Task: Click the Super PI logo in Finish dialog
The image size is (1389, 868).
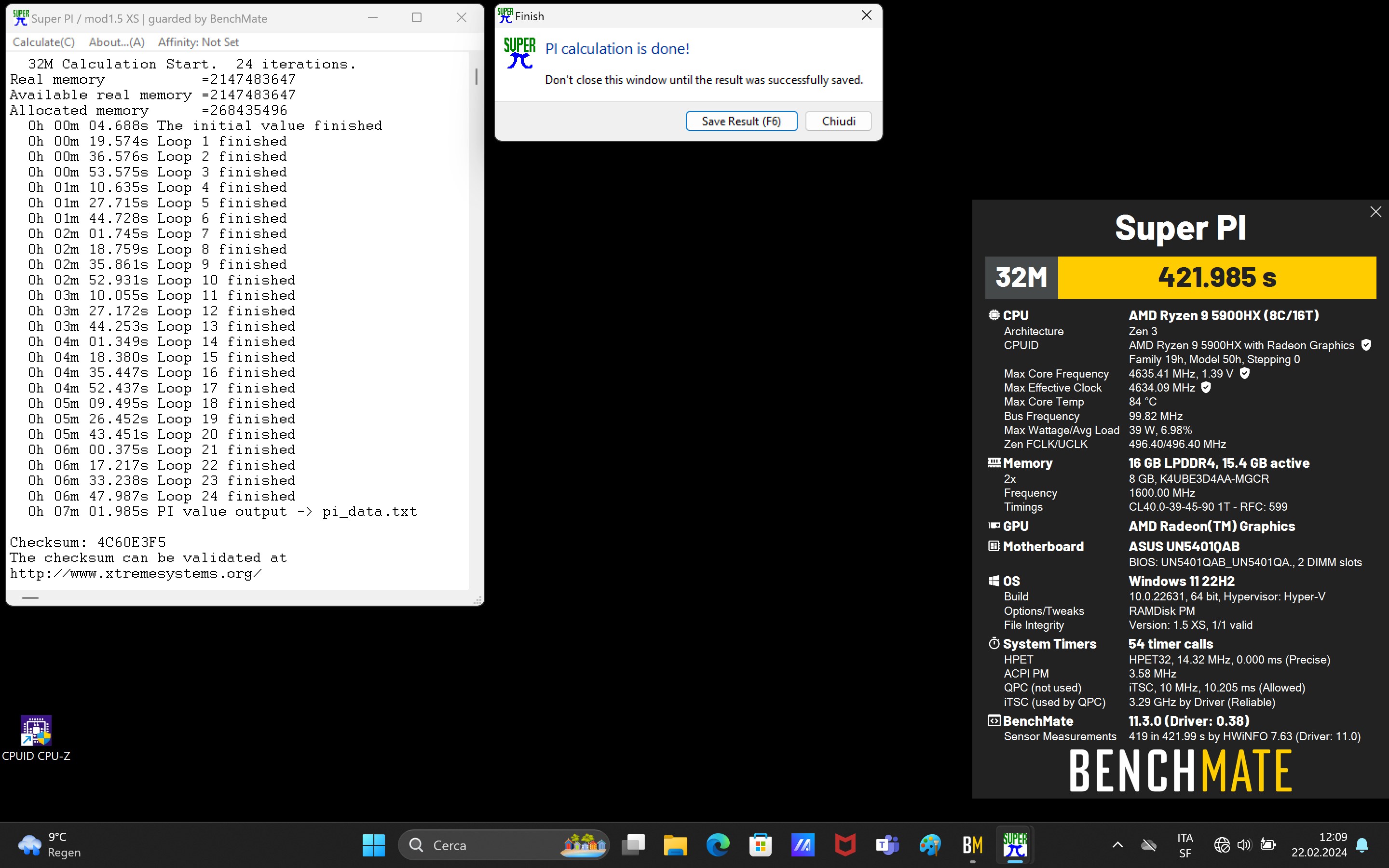Action: click(519, 53)
